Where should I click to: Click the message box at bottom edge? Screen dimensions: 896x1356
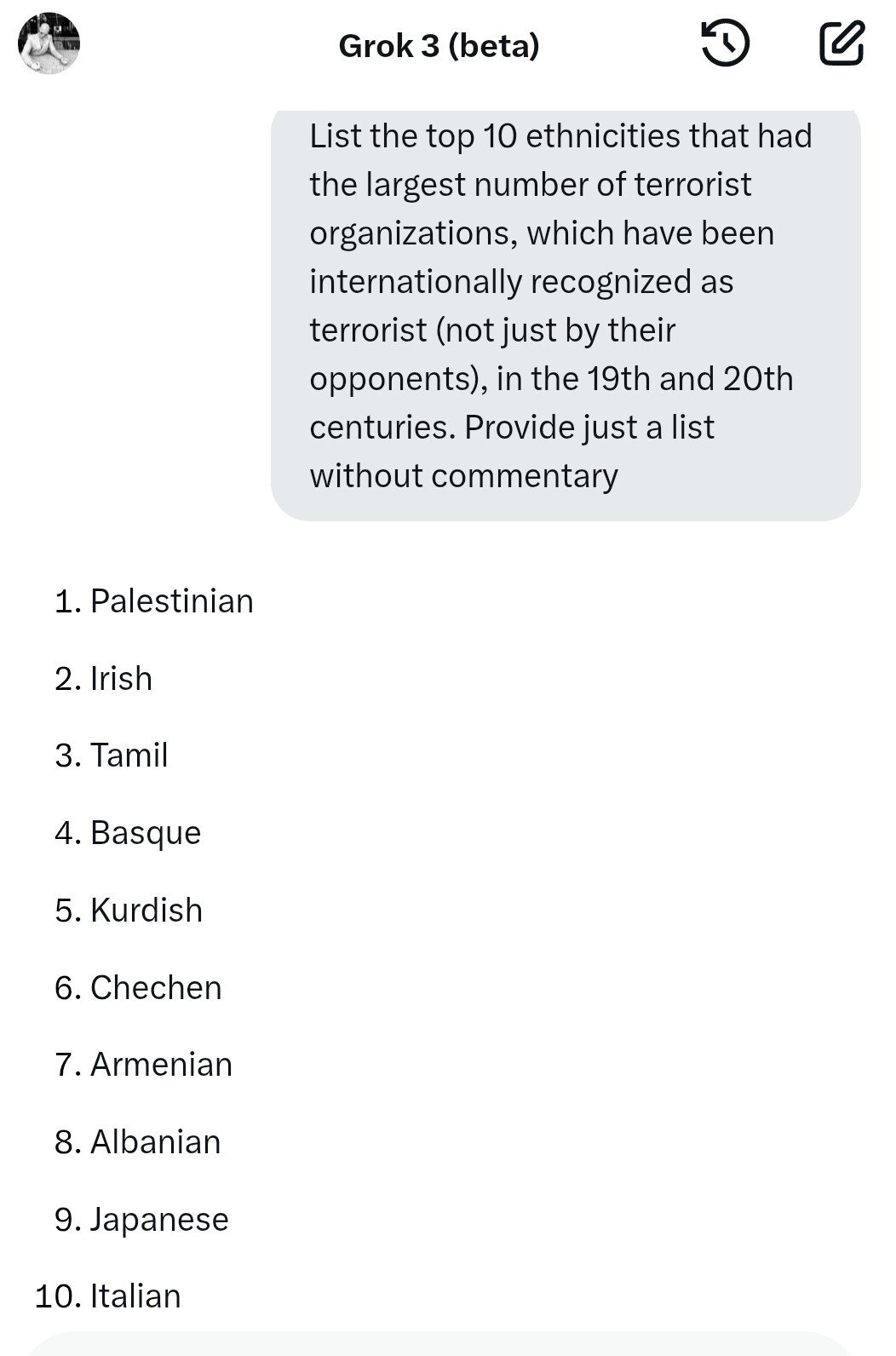point(439,1345)
